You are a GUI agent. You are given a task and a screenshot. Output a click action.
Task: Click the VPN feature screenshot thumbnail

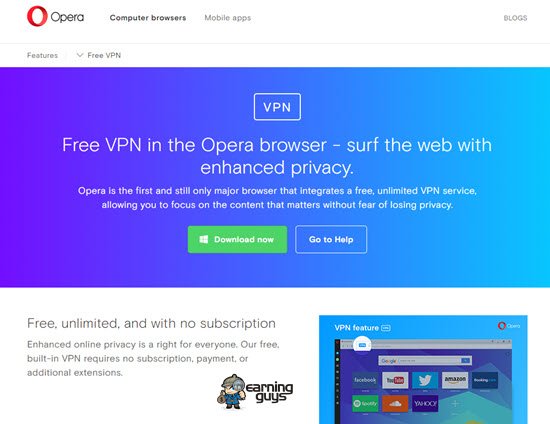[x=423, y=369]
